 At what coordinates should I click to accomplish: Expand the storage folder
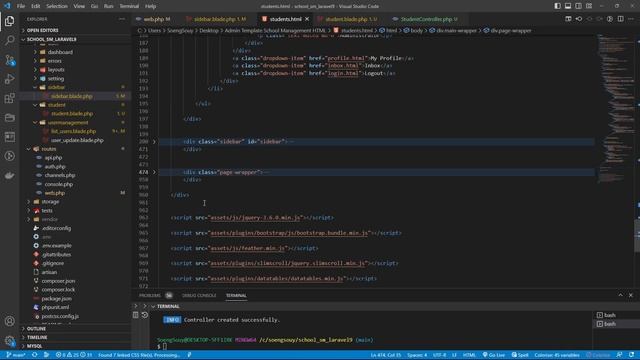pyautogui.click(x=50, y=202)
